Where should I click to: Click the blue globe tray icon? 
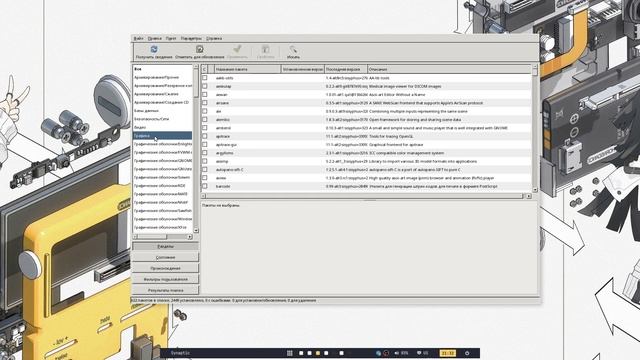point(378,353)
